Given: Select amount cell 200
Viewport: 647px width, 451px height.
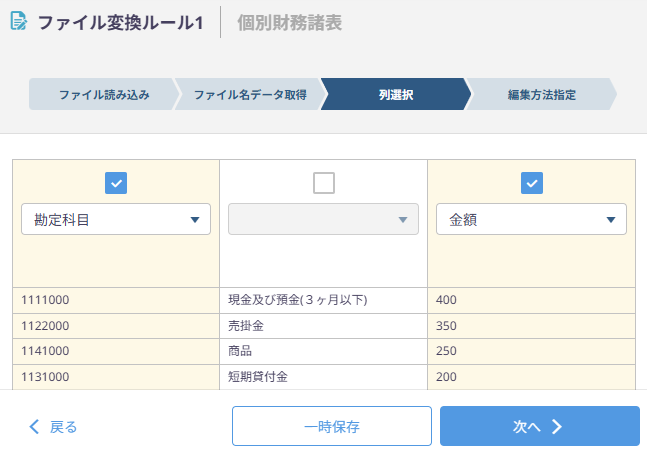Looking at the screenshot, I should [531, 377].
